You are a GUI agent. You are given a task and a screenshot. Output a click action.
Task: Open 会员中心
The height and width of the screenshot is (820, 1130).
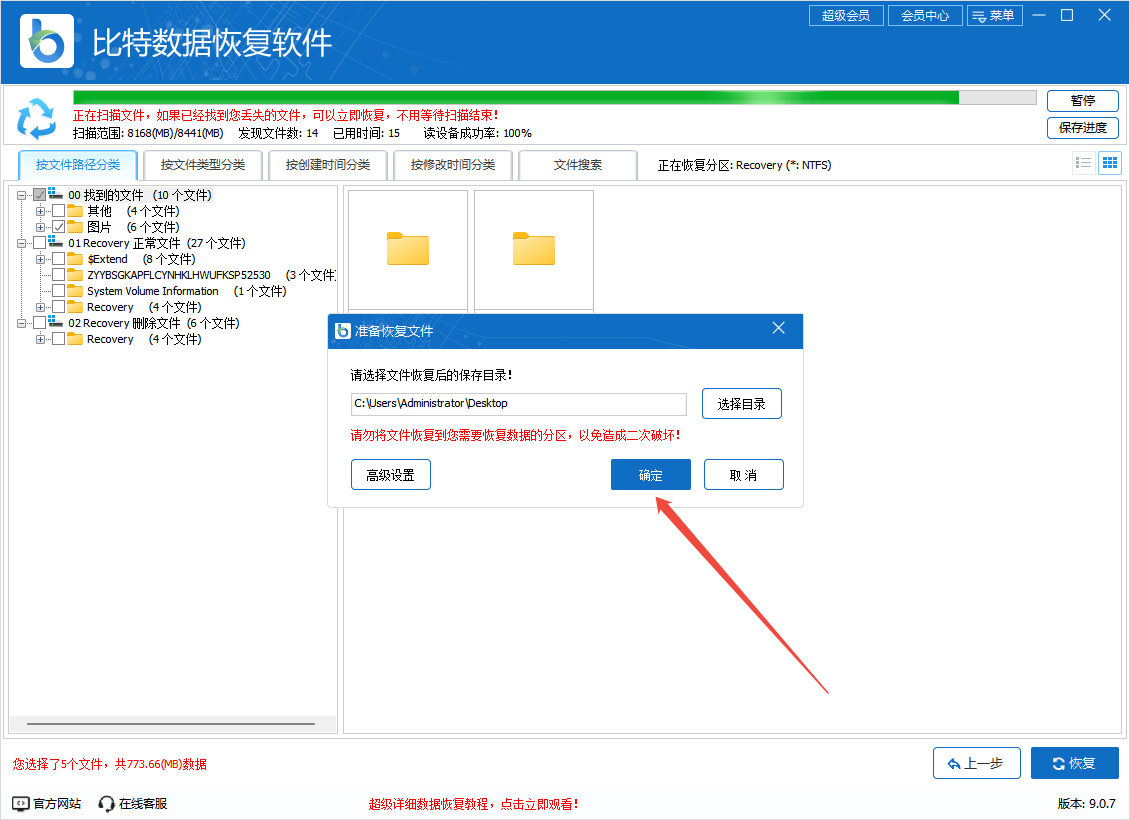click(x=925, y=15)
